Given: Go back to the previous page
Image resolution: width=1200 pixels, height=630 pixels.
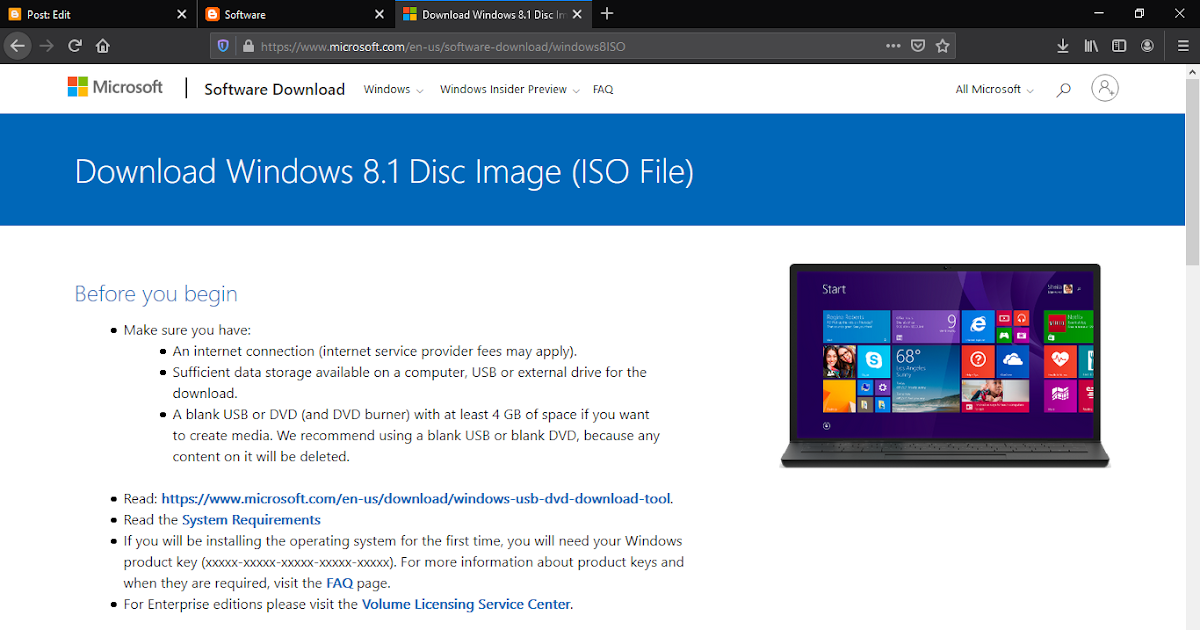Looking at the screenshot, I should click(17, 45).
